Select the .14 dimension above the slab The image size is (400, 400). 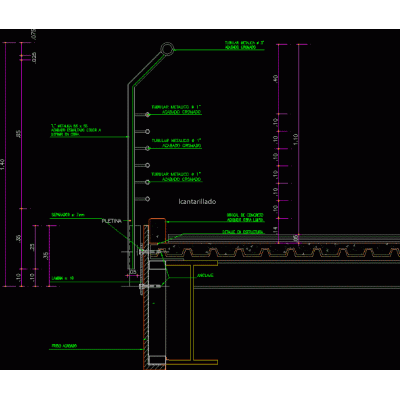tap(275, 229)
